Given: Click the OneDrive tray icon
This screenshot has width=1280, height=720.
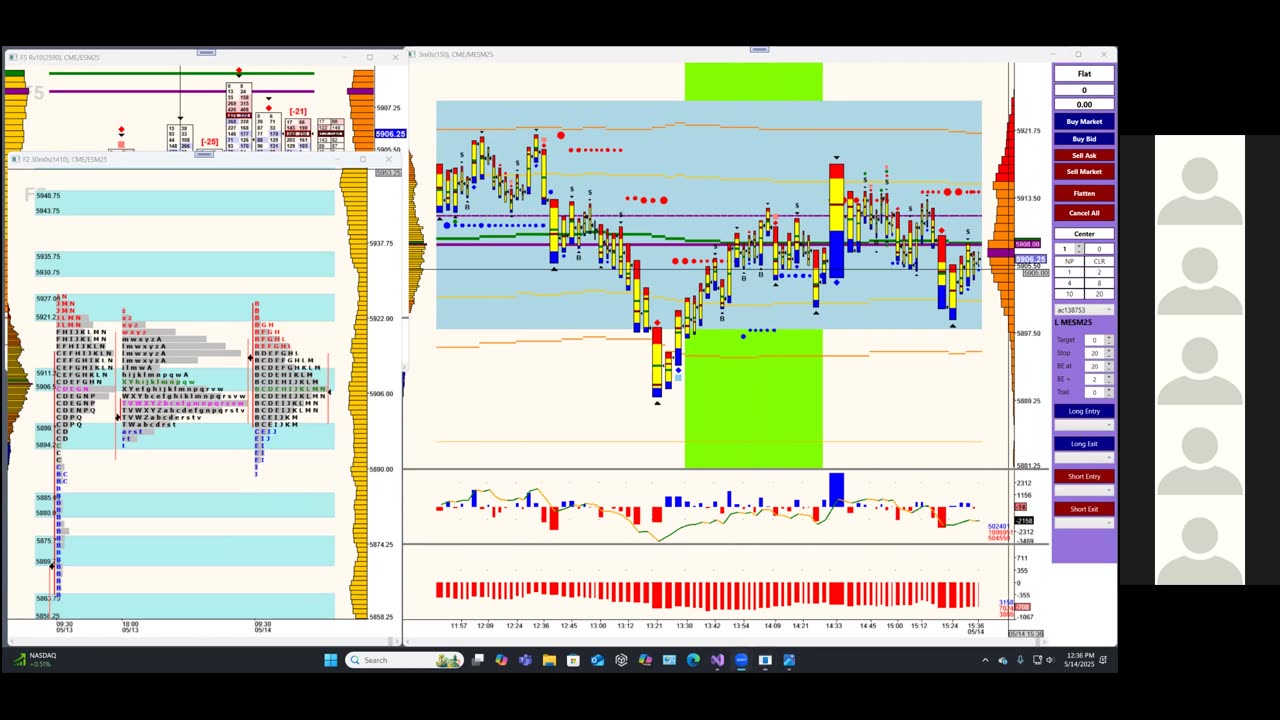Looking at the screenshot, I should (1003, 660).
